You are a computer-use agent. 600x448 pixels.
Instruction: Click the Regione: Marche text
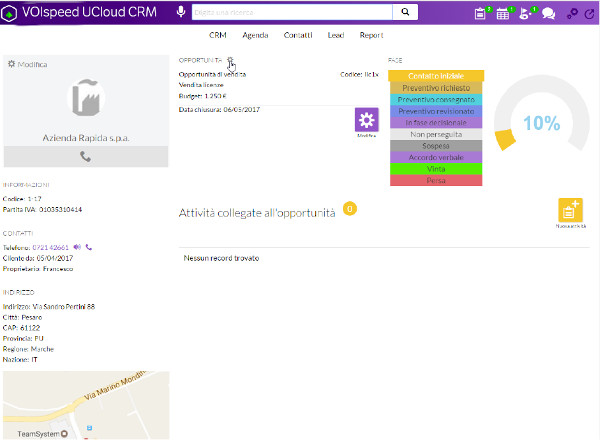click(28, 349)
